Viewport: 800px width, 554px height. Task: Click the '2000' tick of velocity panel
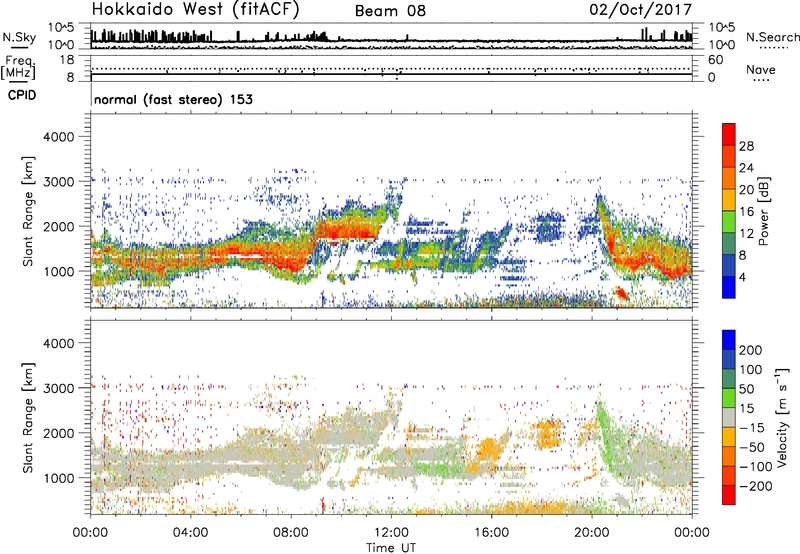pyautogui.click(x=58, y=433)
